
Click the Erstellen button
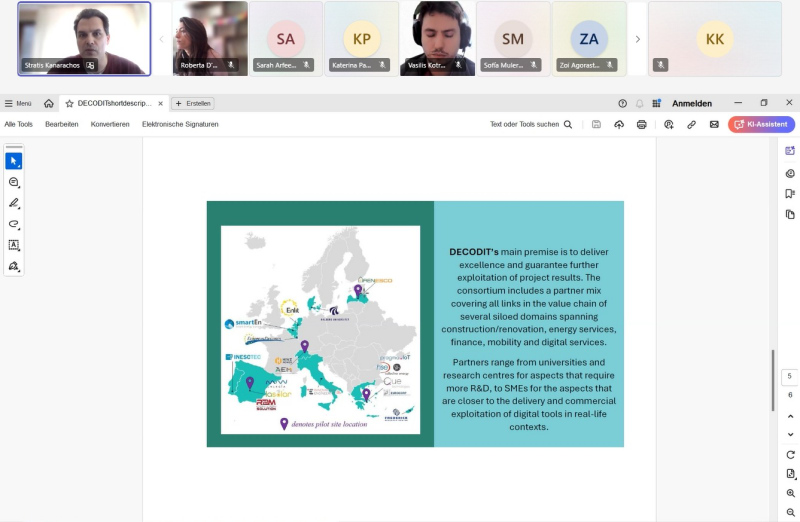point(193,104)
